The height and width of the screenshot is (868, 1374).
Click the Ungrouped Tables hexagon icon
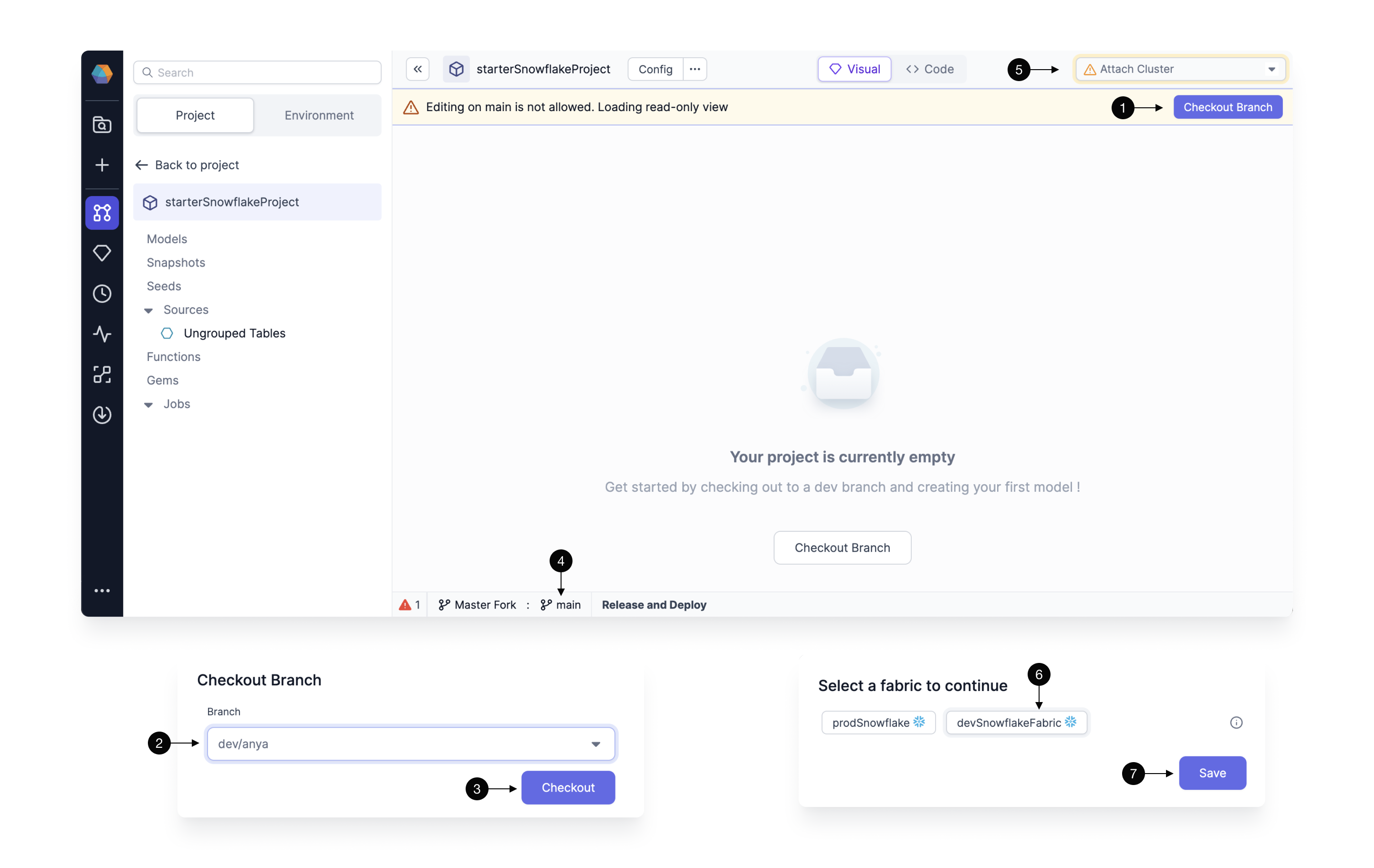tap(167, 333)
